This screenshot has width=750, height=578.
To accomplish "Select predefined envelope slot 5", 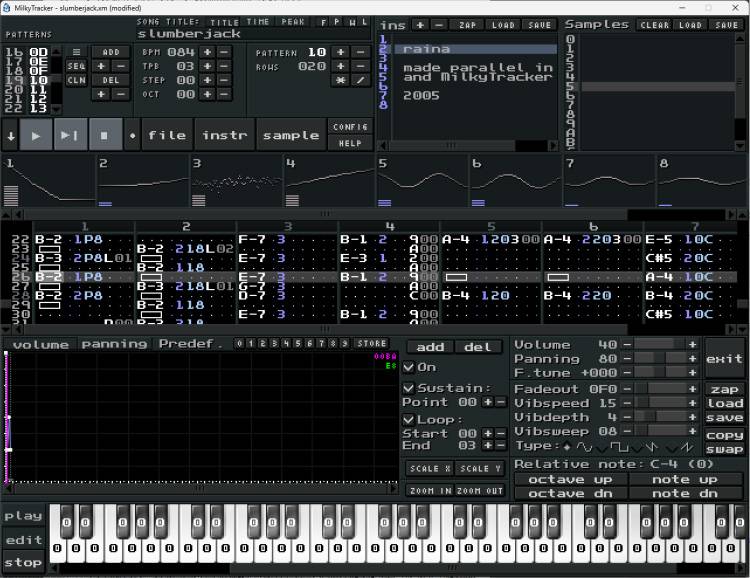I will point(298,343).
